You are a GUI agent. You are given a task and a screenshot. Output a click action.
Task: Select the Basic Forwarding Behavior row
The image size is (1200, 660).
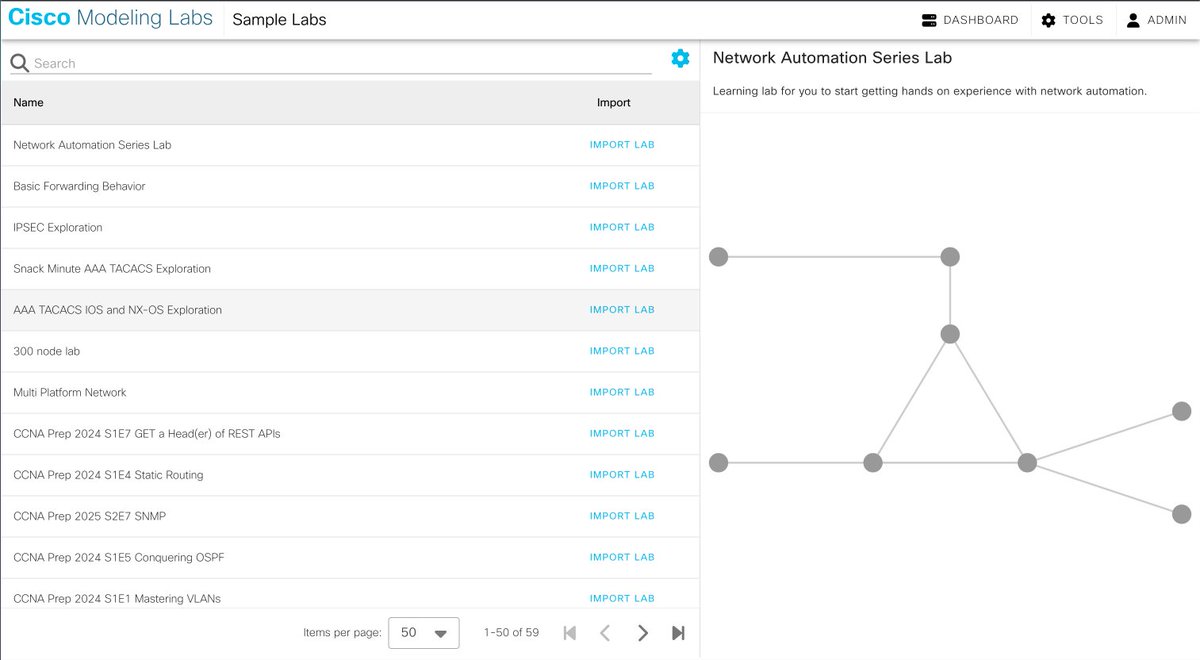(350, 186)
